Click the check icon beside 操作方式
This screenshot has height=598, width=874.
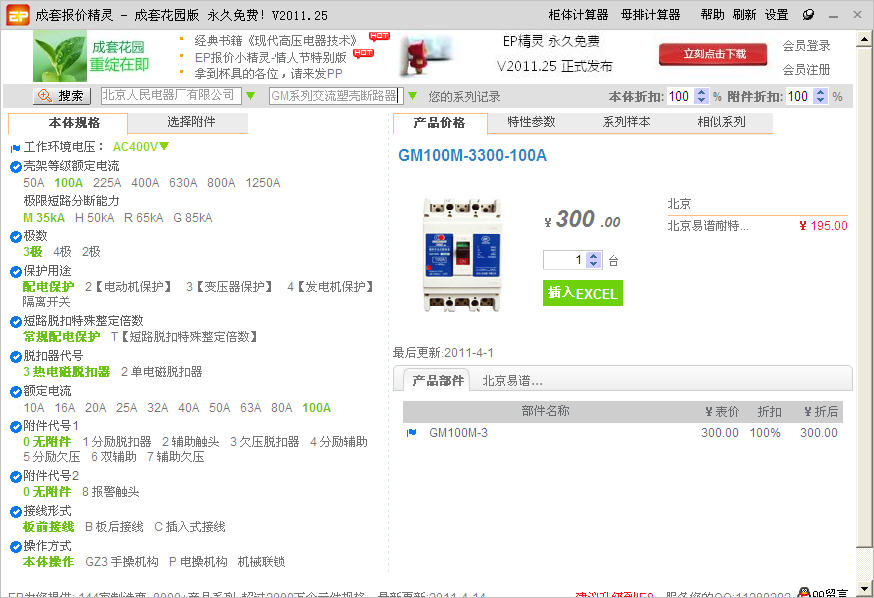pos(16,547)
